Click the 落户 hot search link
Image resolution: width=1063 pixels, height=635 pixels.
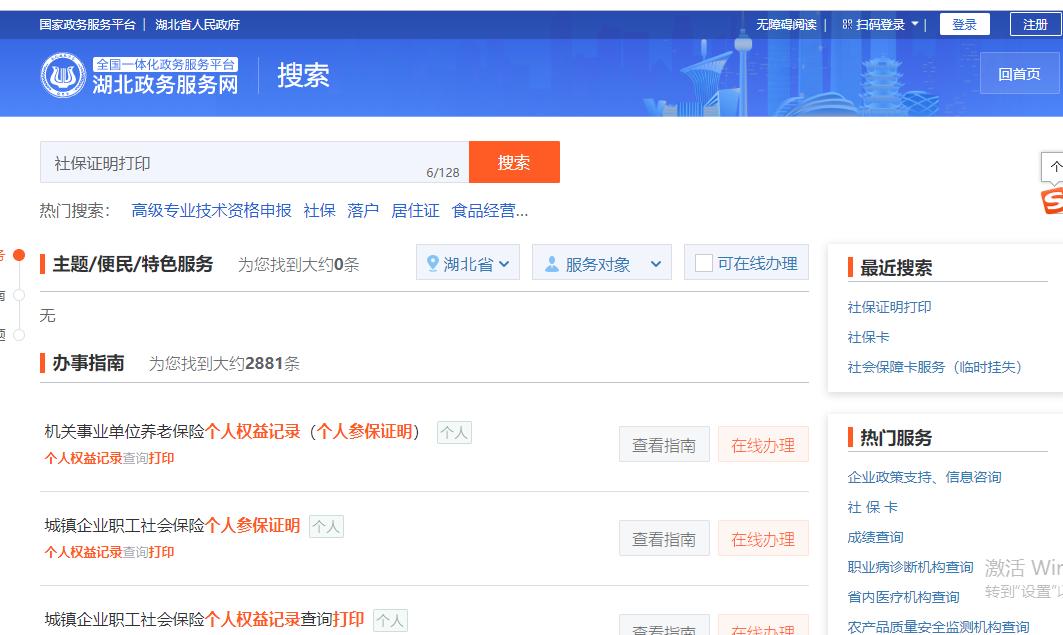363,210
